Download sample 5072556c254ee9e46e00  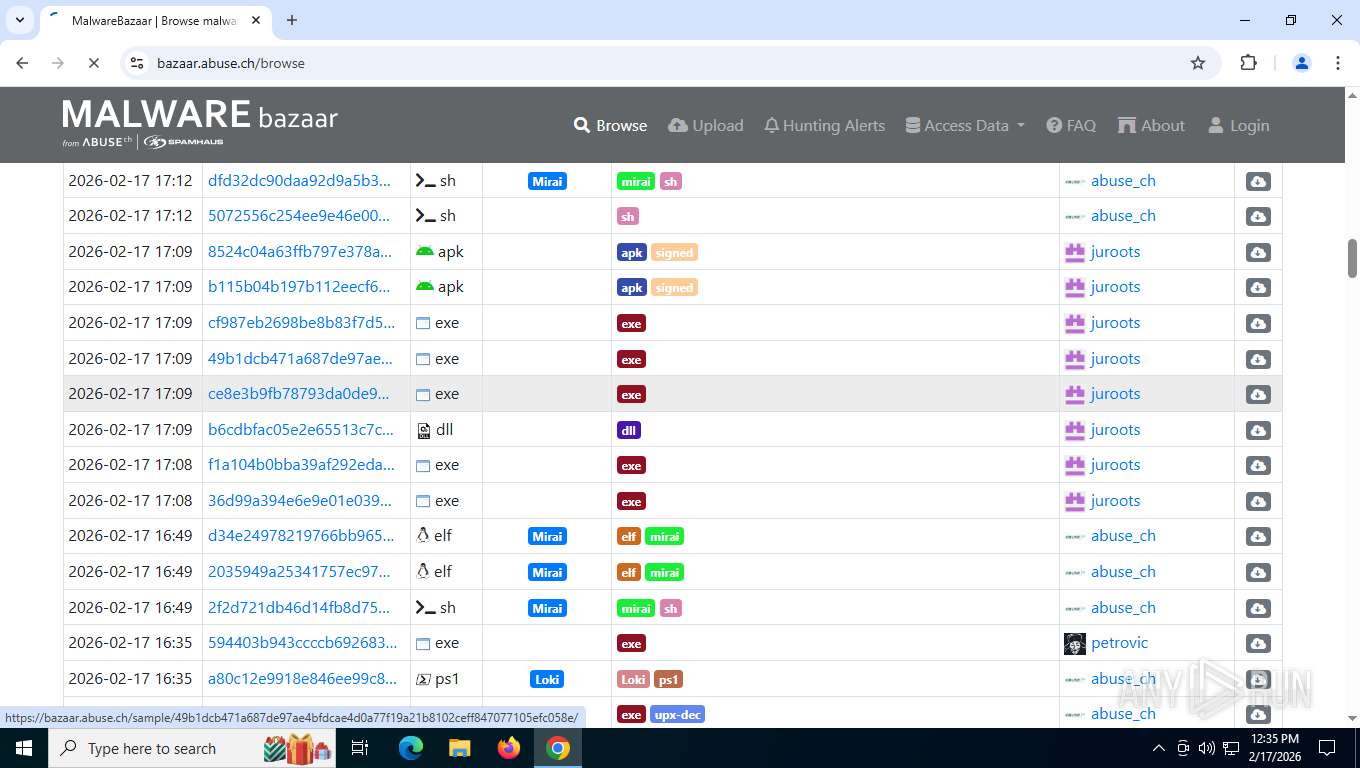coord(1258,216)
